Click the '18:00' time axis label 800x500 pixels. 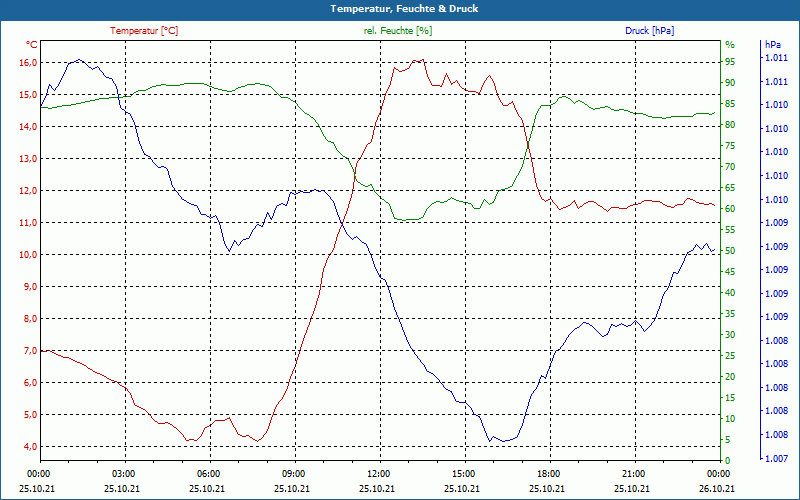(548, 474)
